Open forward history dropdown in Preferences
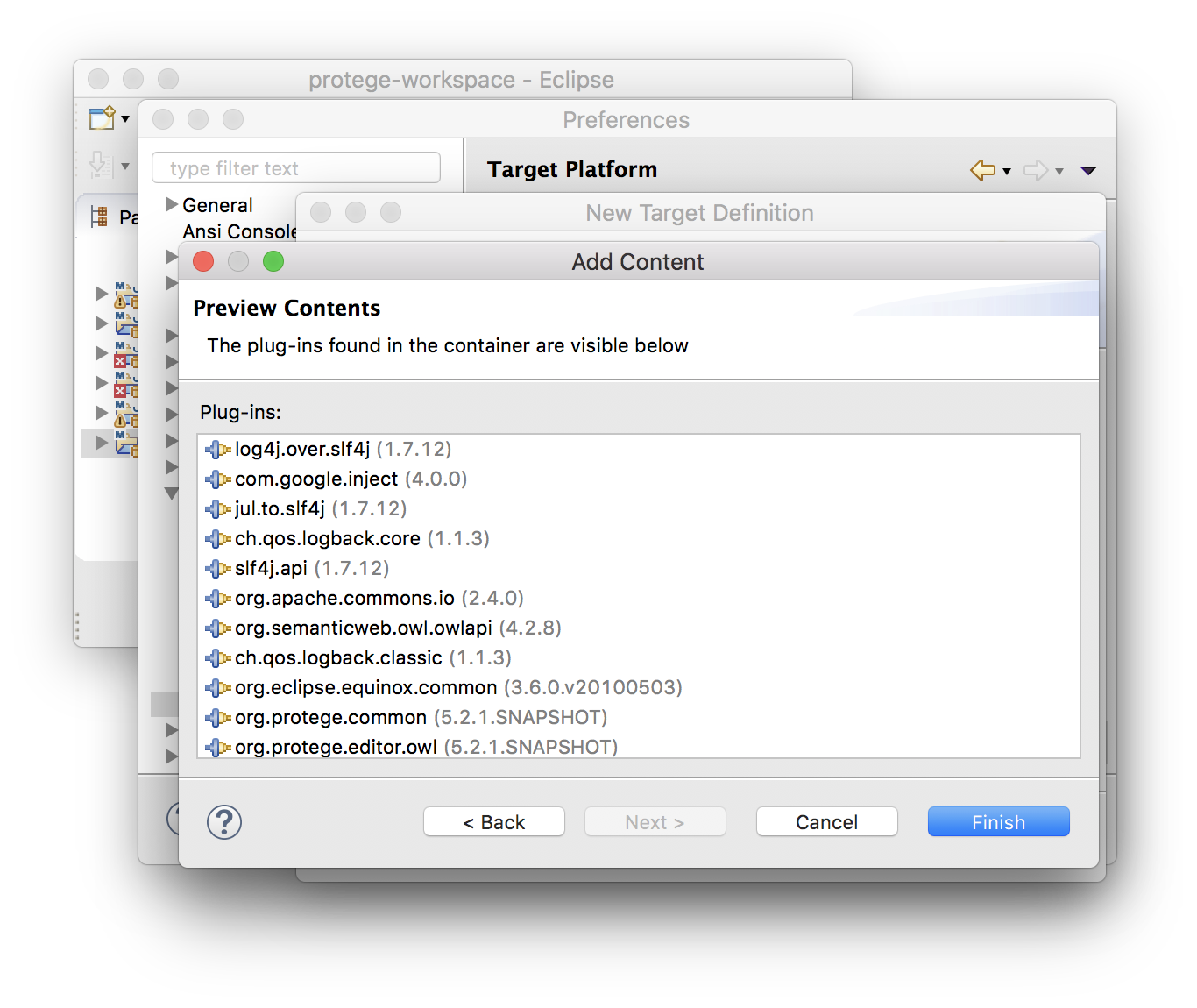The image size is (1197, 1008). (1059, 172)
